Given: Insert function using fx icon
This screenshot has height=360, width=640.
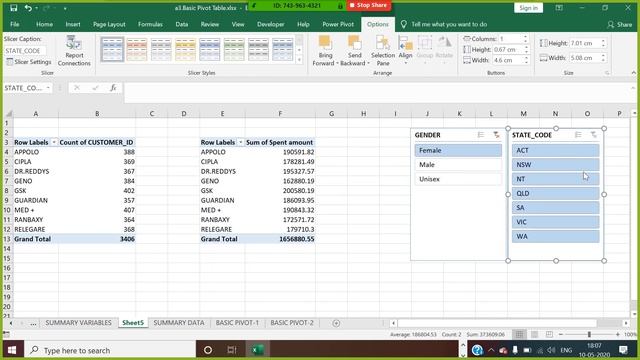Looking at the screenshot, I should point(113,88).
